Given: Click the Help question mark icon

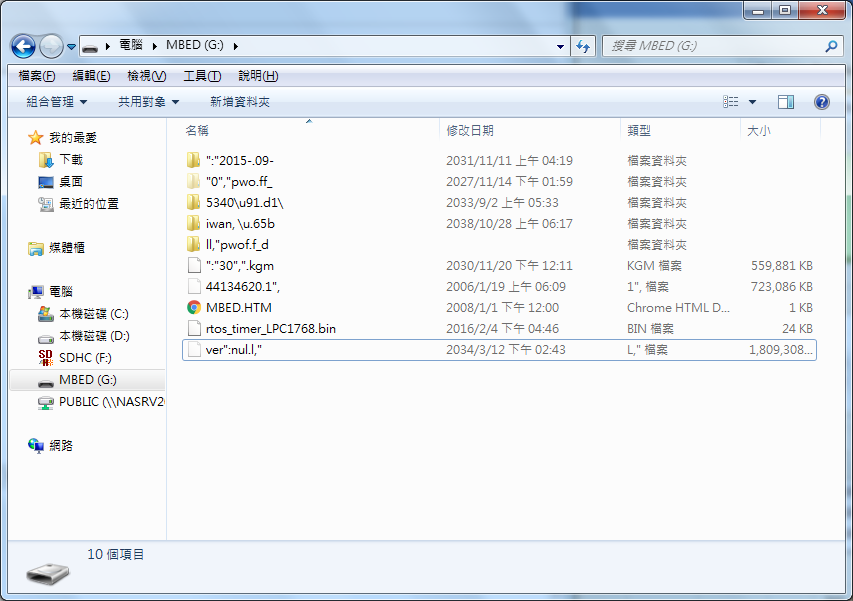Looking at the screenshot, I should [822, 102].
